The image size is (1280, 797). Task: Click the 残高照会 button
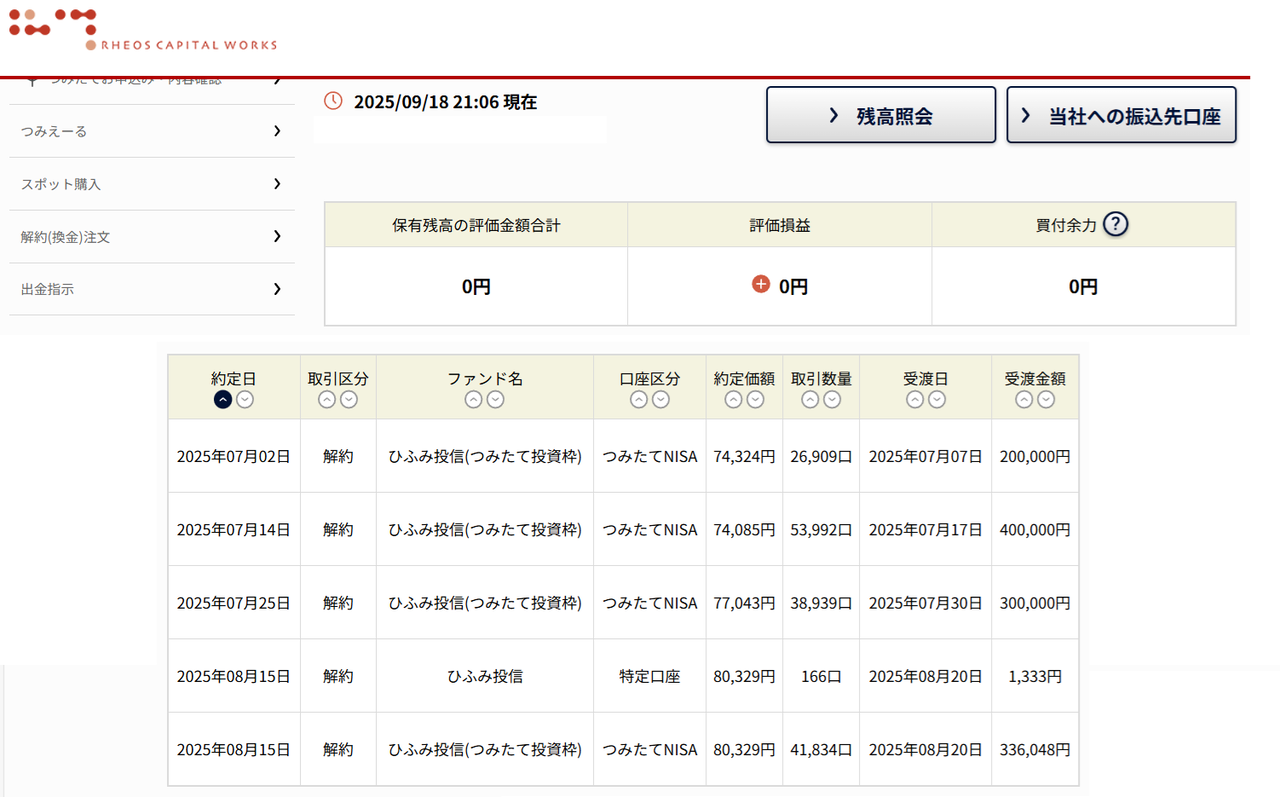click(881, 115)
